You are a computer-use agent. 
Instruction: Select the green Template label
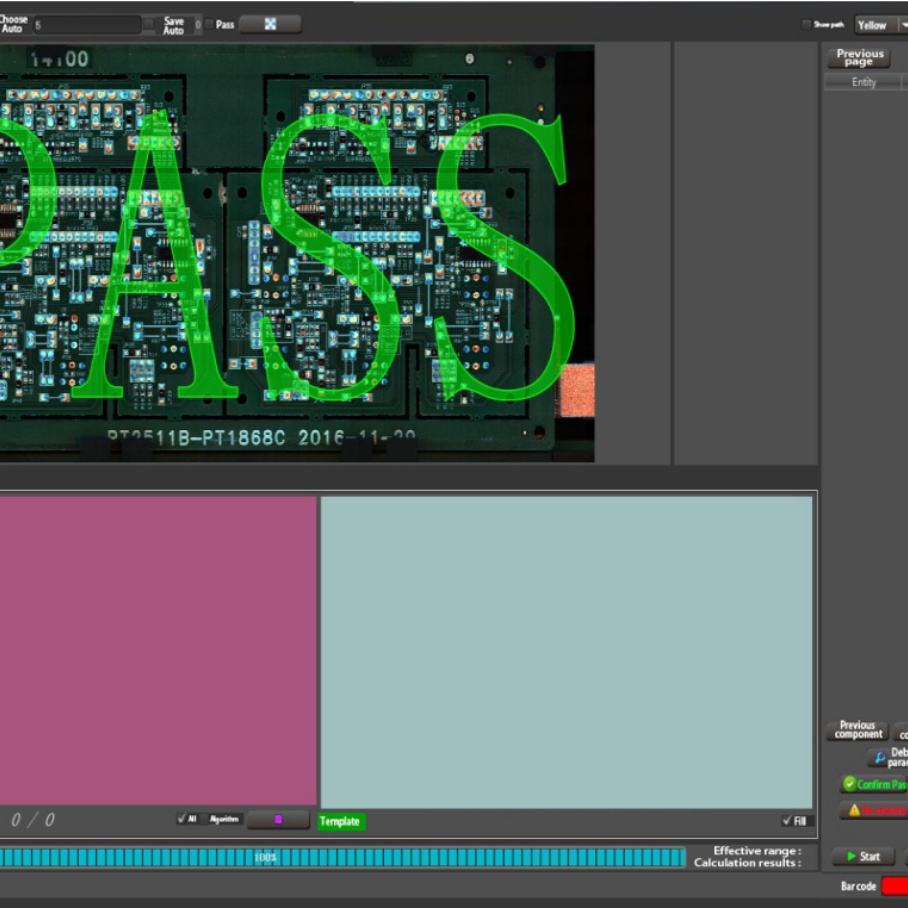click(x=341, y=821)
